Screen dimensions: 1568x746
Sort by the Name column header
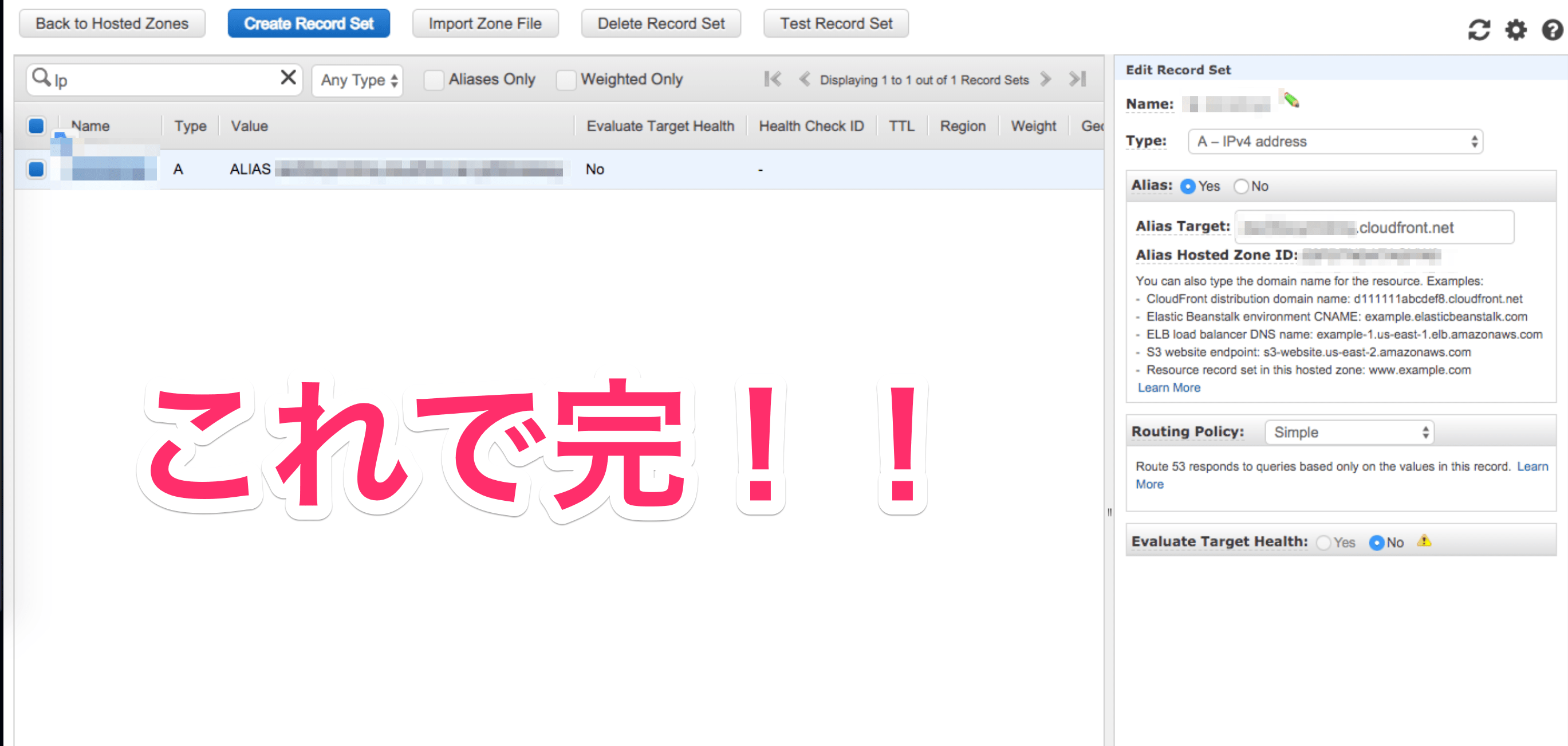(x=90, y=126)
